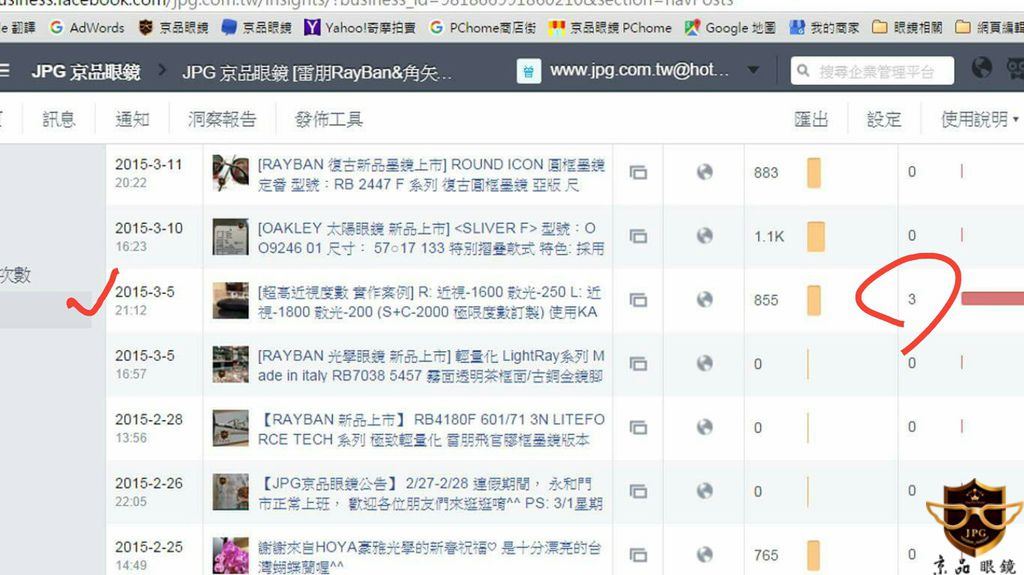
Task: Click the AdWords Google favicon
Action: [57, 27]
